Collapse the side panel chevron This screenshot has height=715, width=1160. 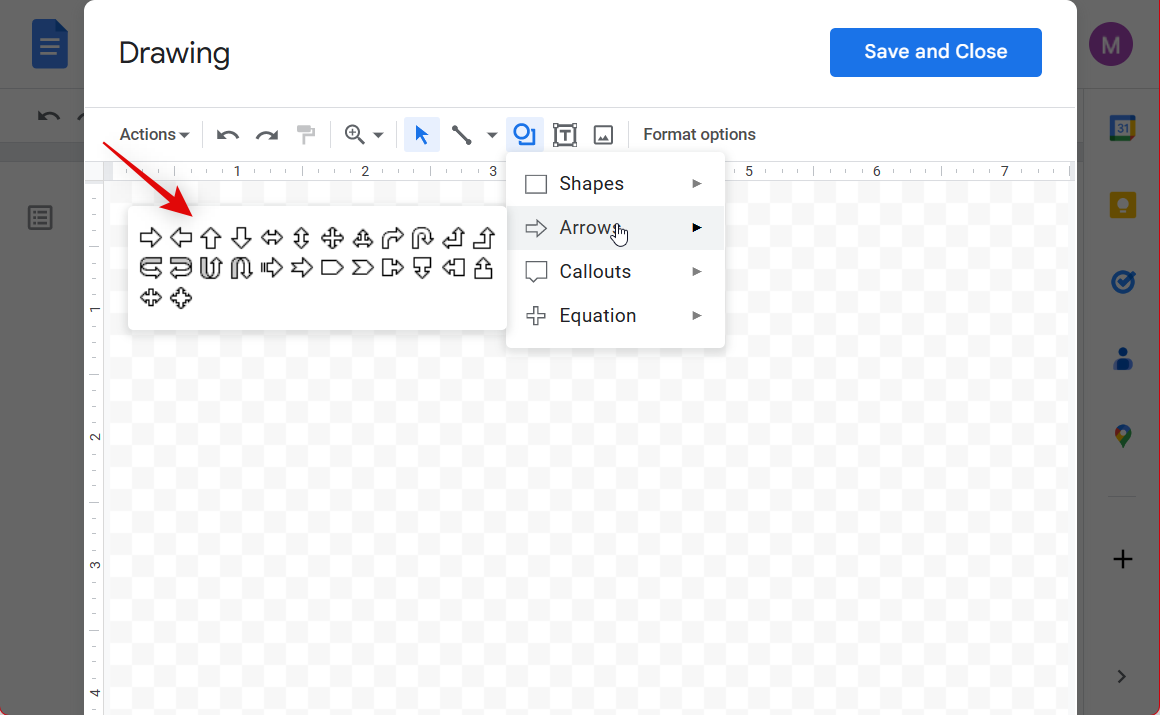pyautogui.click(x=1122, y=677)
